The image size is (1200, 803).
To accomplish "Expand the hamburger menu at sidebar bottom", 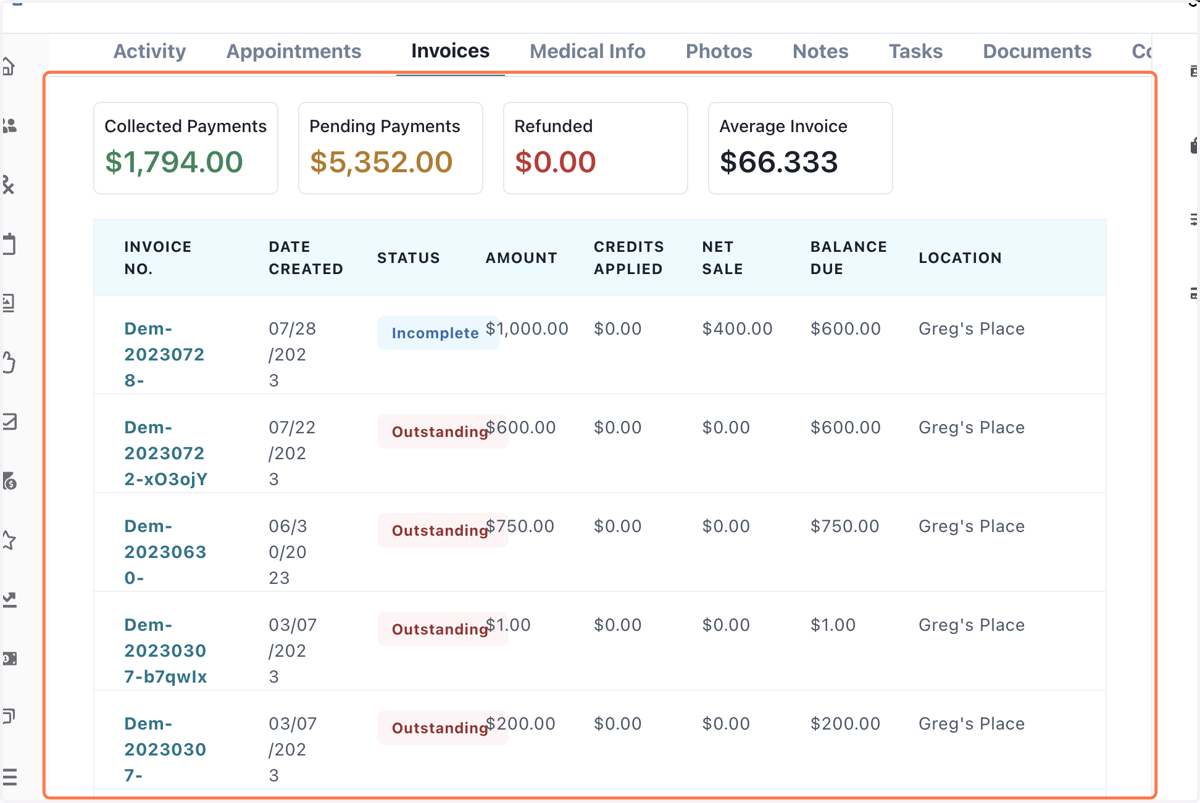I will (x=9, y=777).
